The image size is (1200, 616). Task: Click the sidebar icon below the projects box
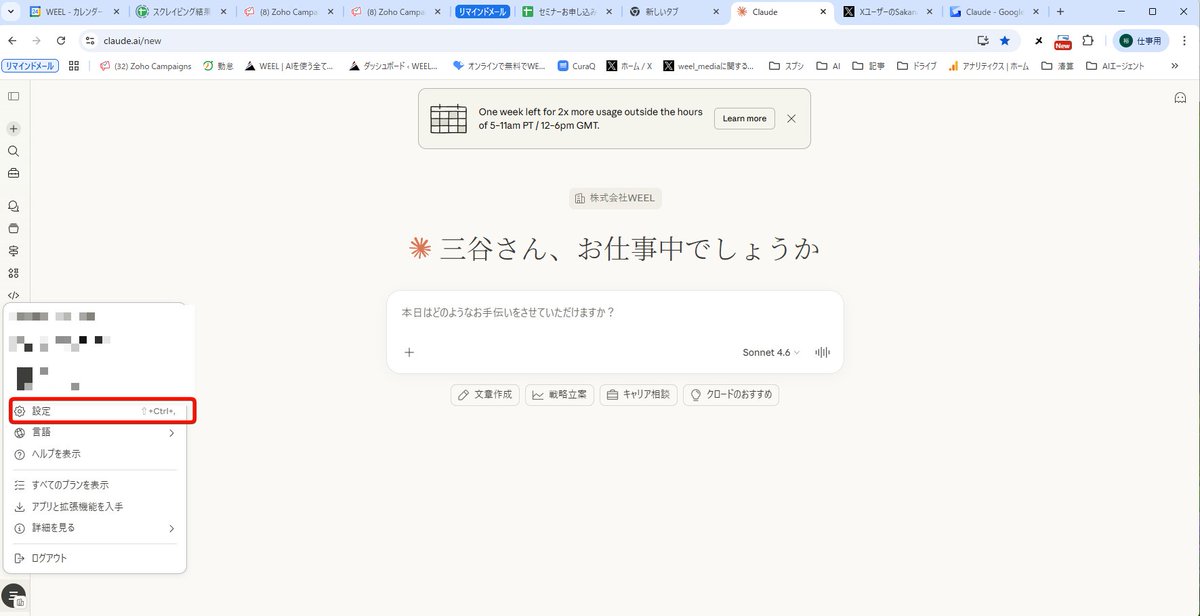click(14, 250)
